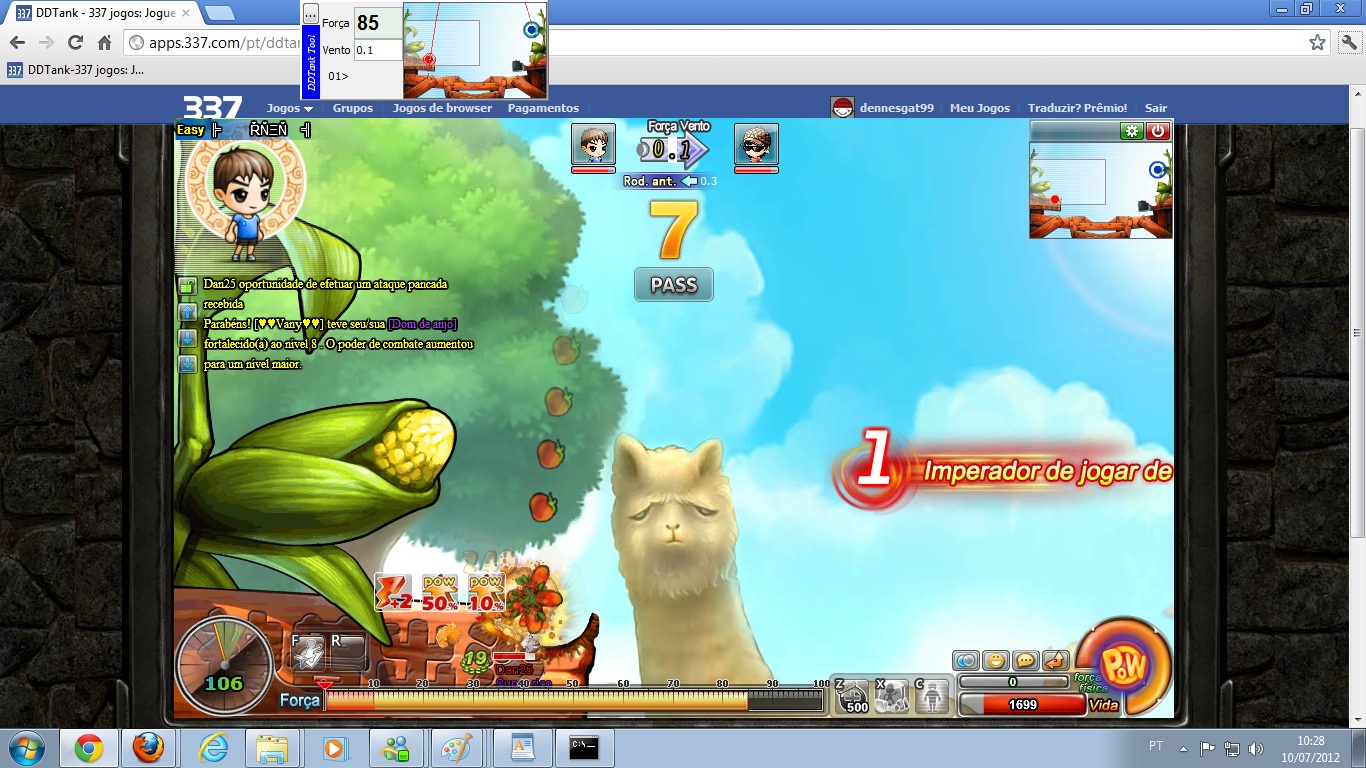Click chat scroll to top arrow icon
The height and width of the screenshot is (768, 1366).
coord(187,313)
